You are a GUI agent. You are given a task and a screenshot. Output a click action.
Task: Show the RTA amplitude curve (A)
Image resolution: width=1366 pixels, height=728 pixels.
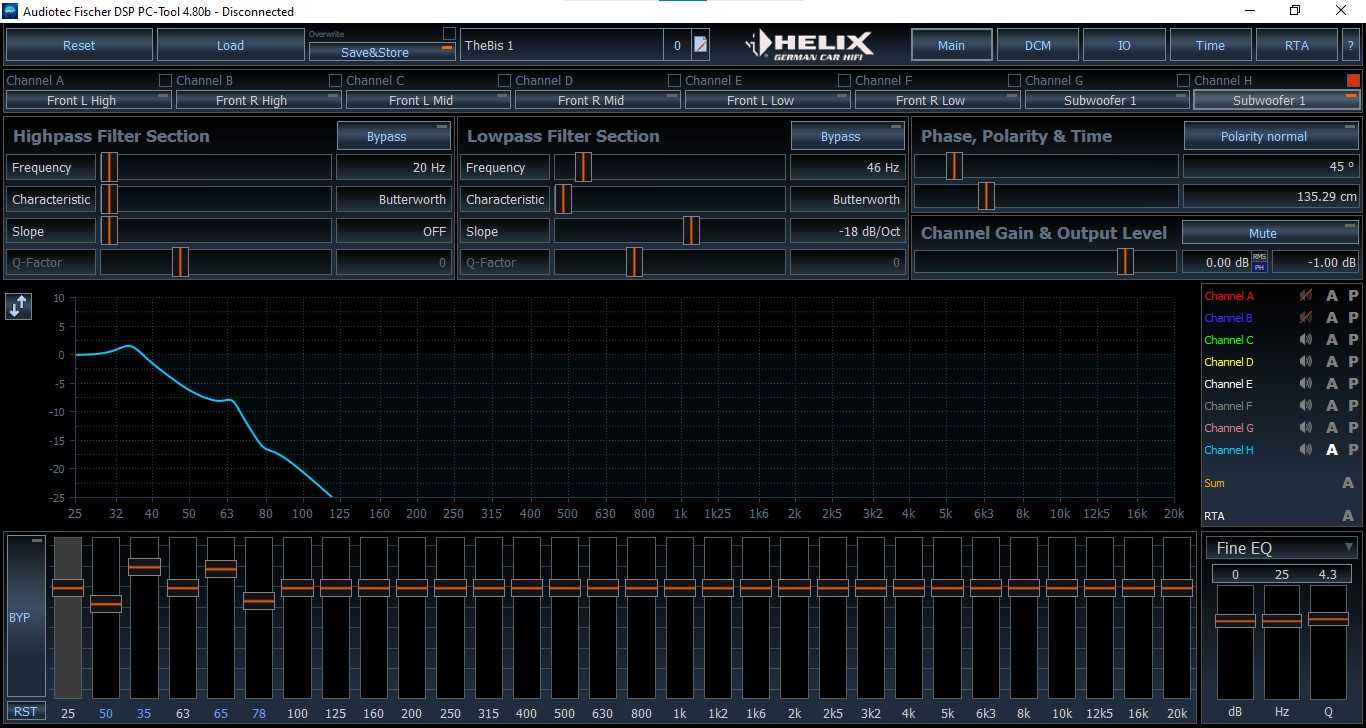1348,516
